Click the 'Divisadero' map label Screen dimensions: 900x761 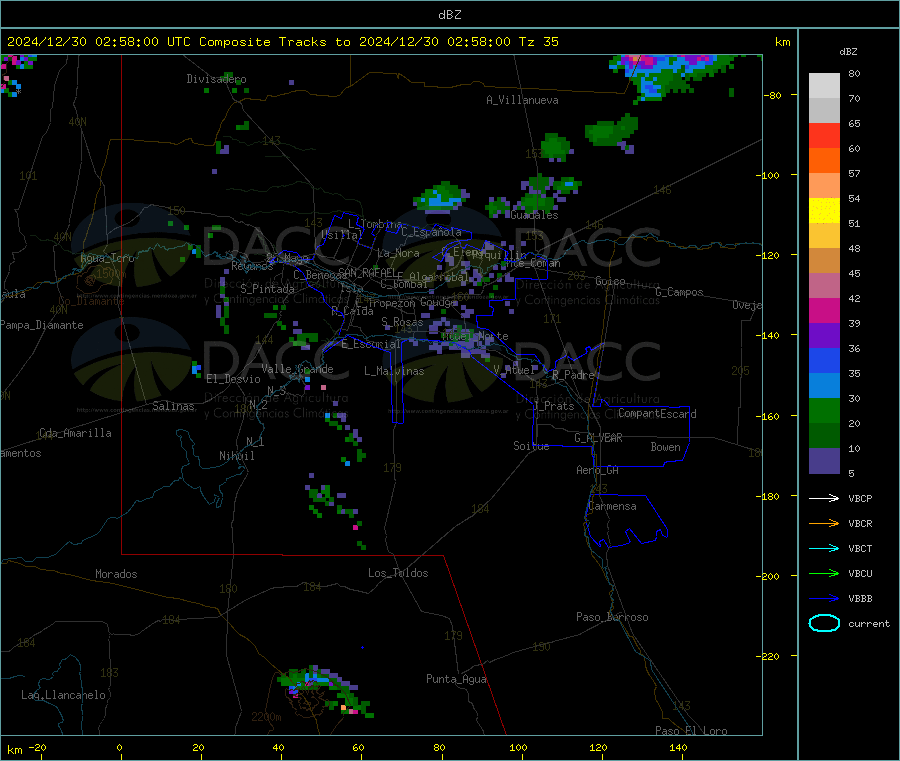pos(216,79)
